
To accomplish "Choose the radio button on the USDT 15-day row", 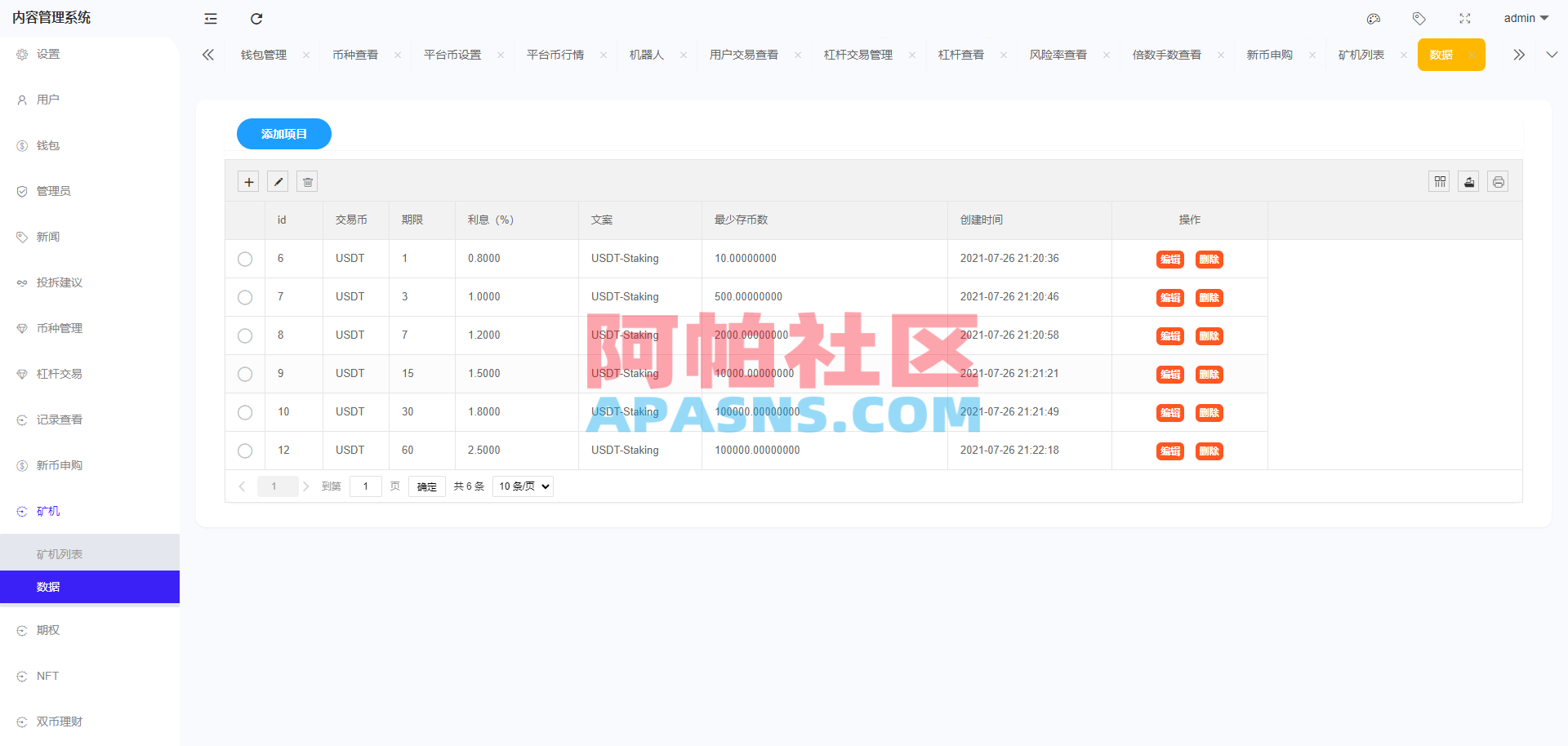I will coord(245,374).
